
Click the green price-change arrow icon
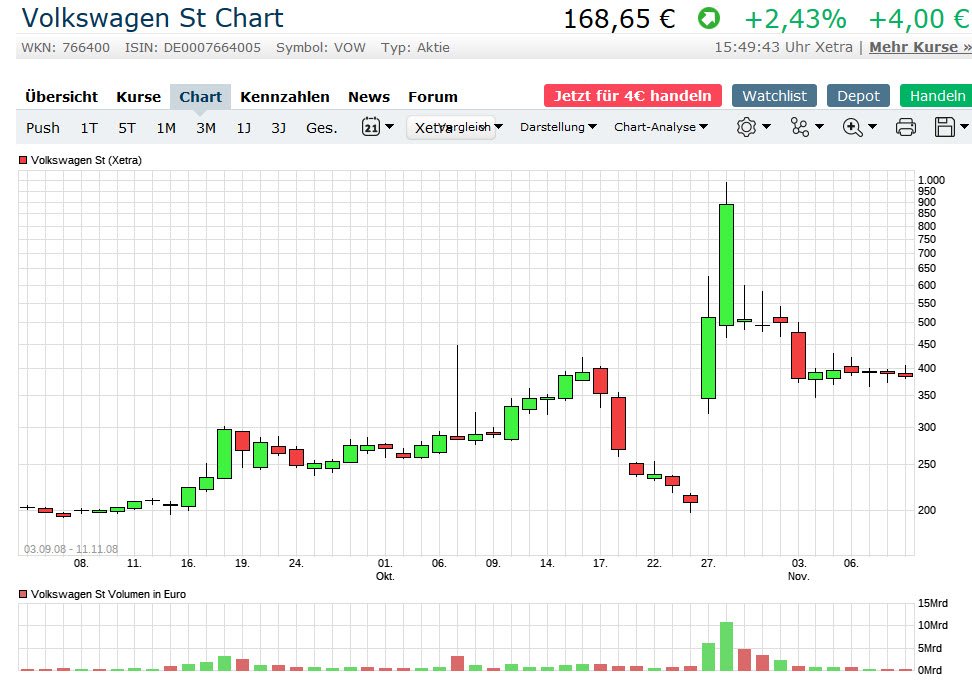(709, 18)
